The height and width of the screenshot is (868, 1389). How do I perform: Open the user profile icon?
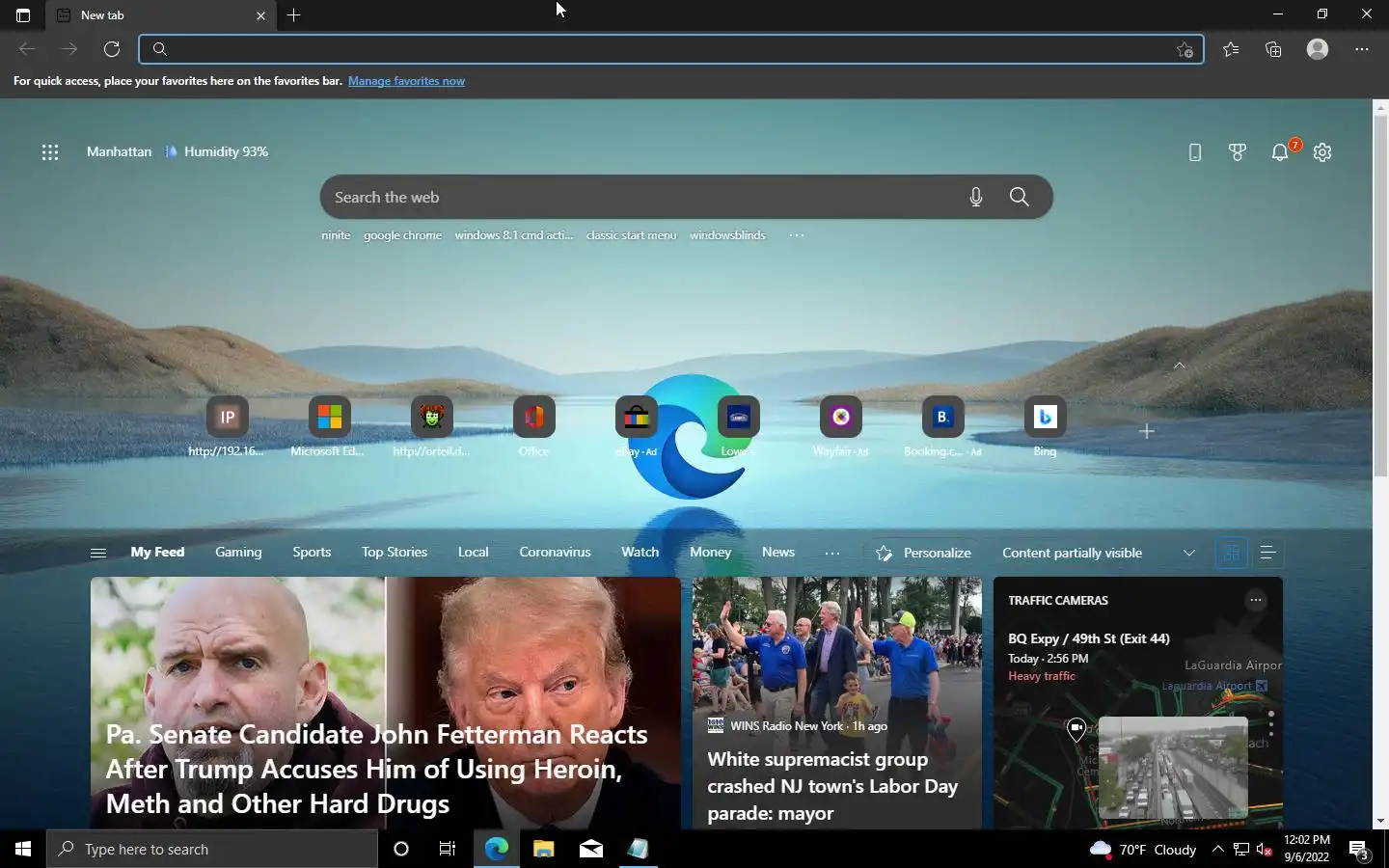tap(1318, 49)
